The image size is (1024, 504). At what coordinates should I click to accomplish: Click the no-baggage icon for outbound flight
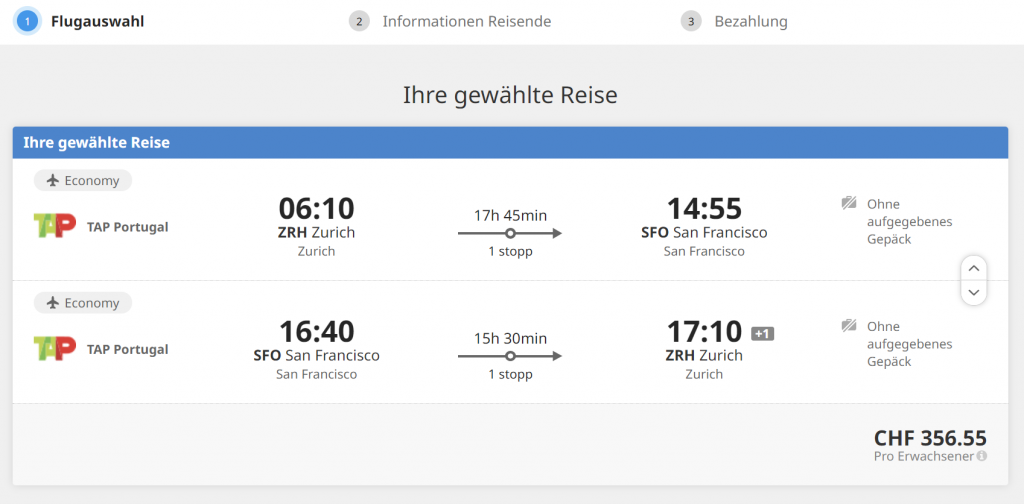pyautogui.click(x=849, y=204)
